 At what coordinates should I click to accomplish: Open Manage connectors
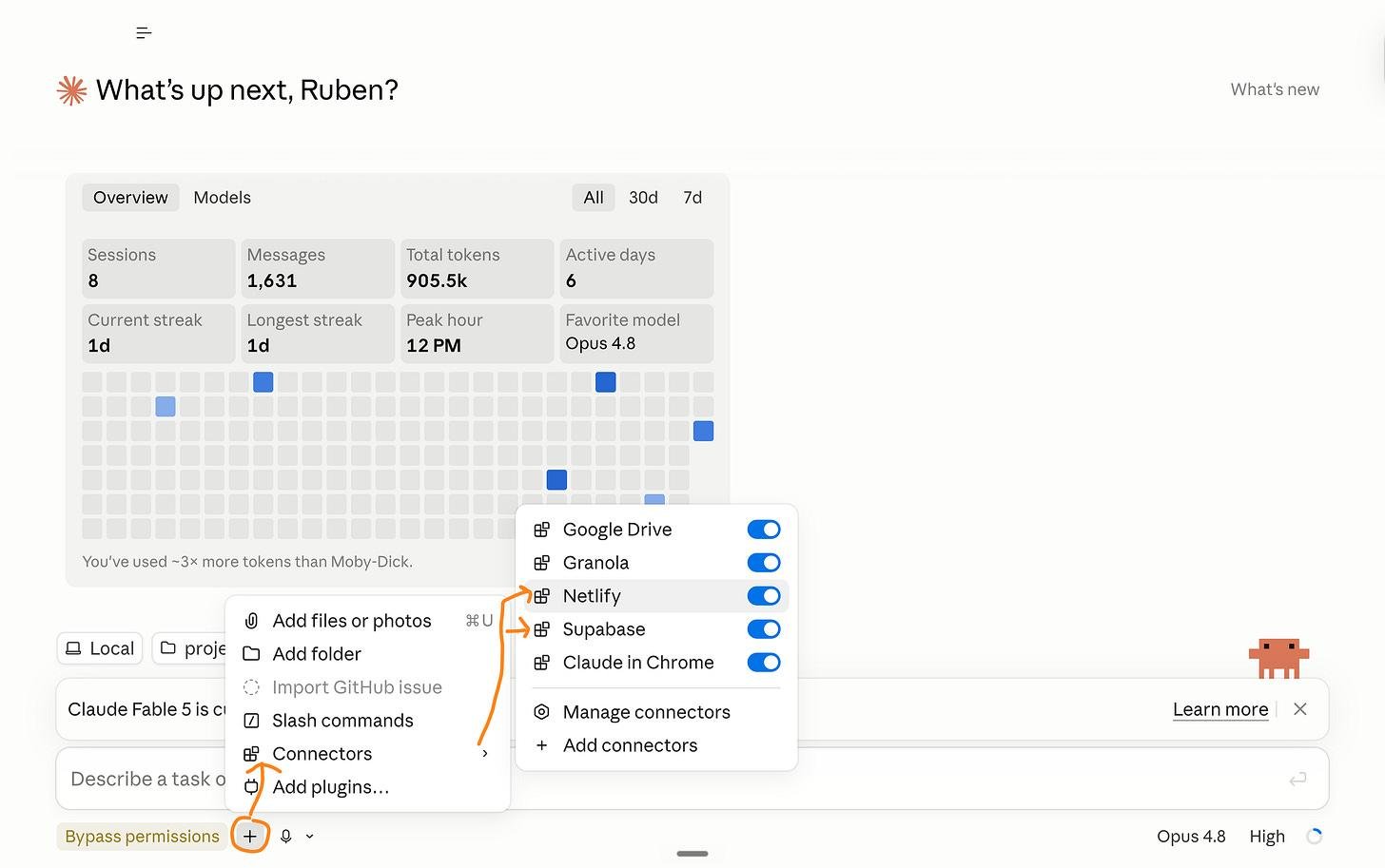click(x=656, y=712)
